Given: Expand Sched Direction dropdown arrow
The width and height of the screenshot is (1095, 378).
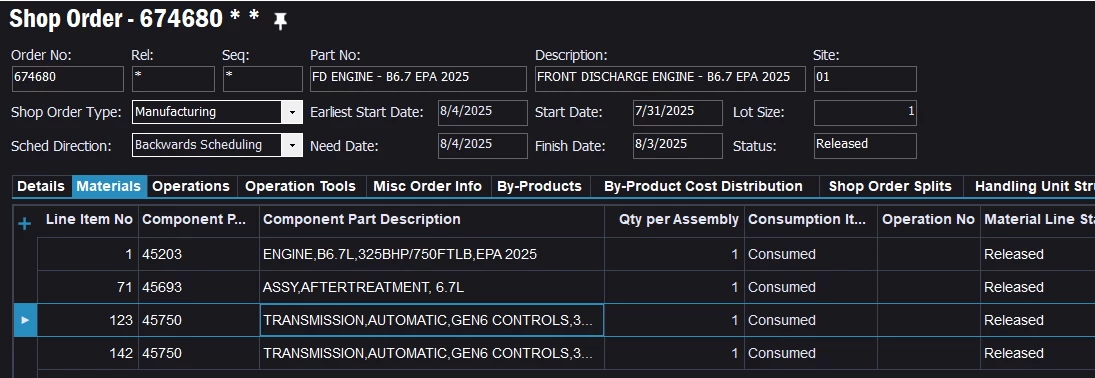Looking at the screenshot, I should tap(291, 145).
